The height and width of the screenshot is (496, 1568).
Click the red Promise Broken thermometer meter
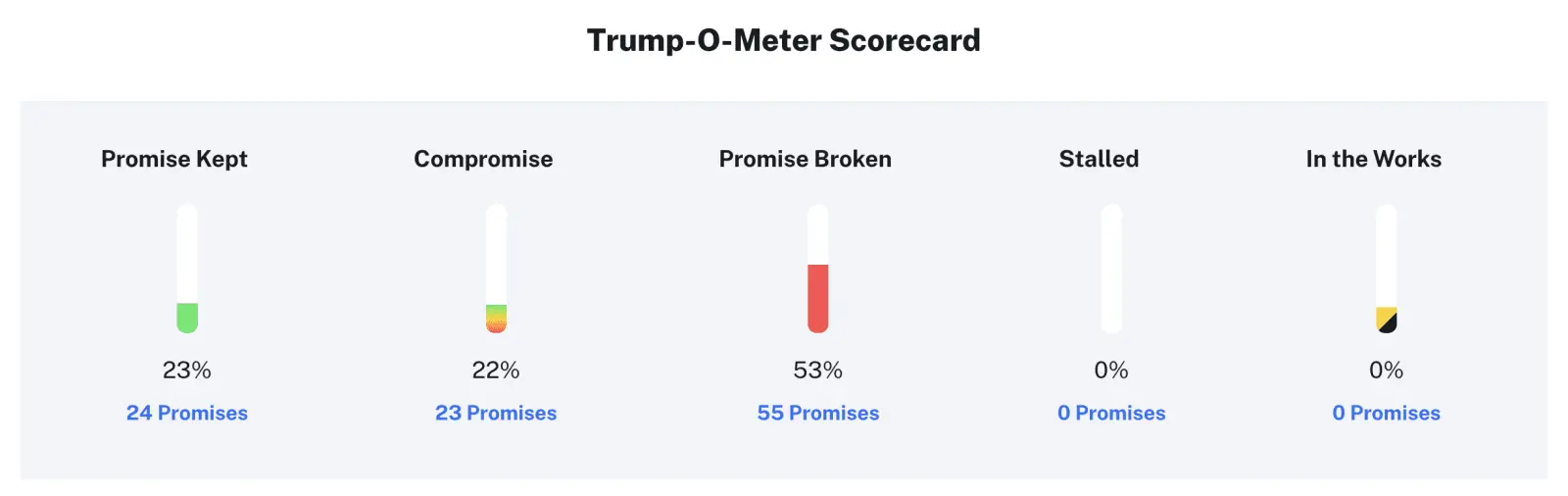(818, 269)
